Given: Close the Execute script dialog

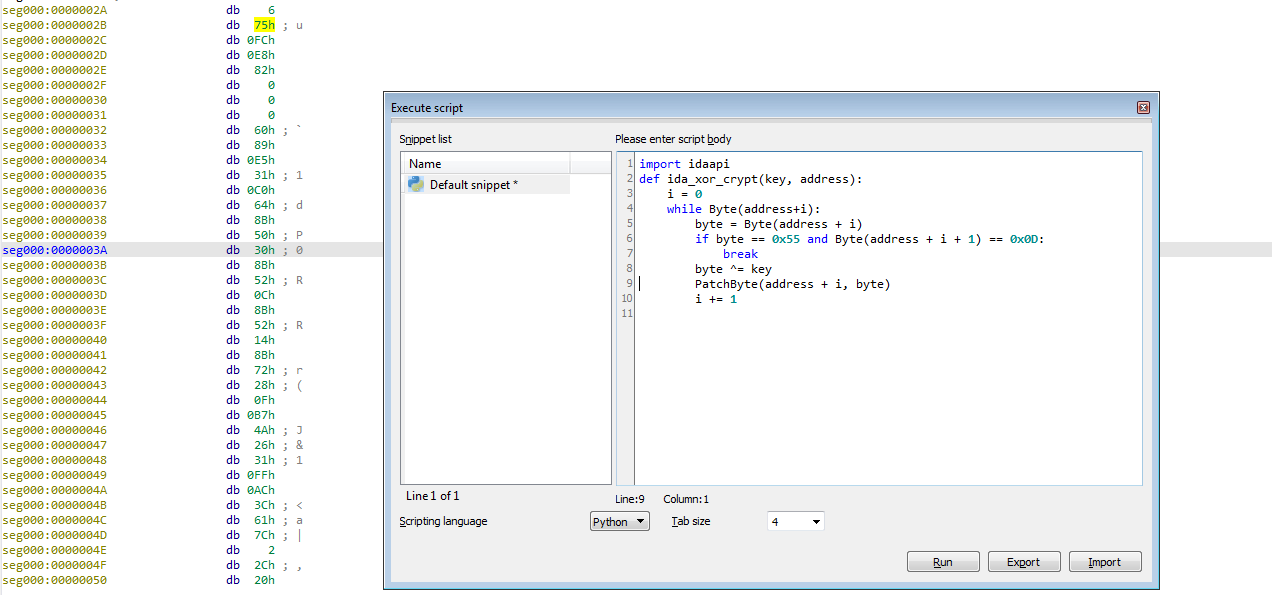Looking at the screenshot, I should click(1142, 108).
